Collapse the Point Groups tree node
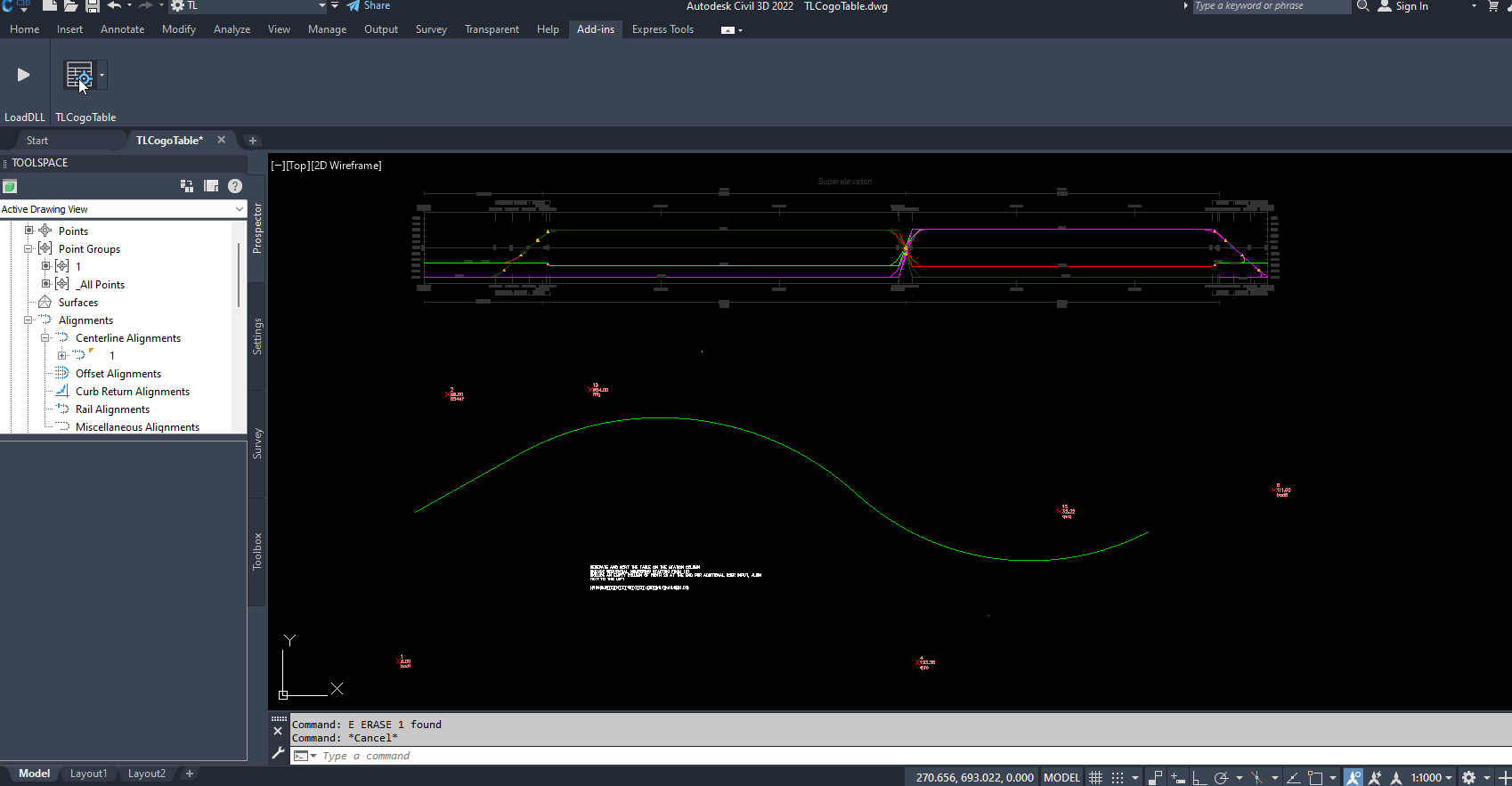1512x786 pixels. pyautogui.click(x=28, y=249)
